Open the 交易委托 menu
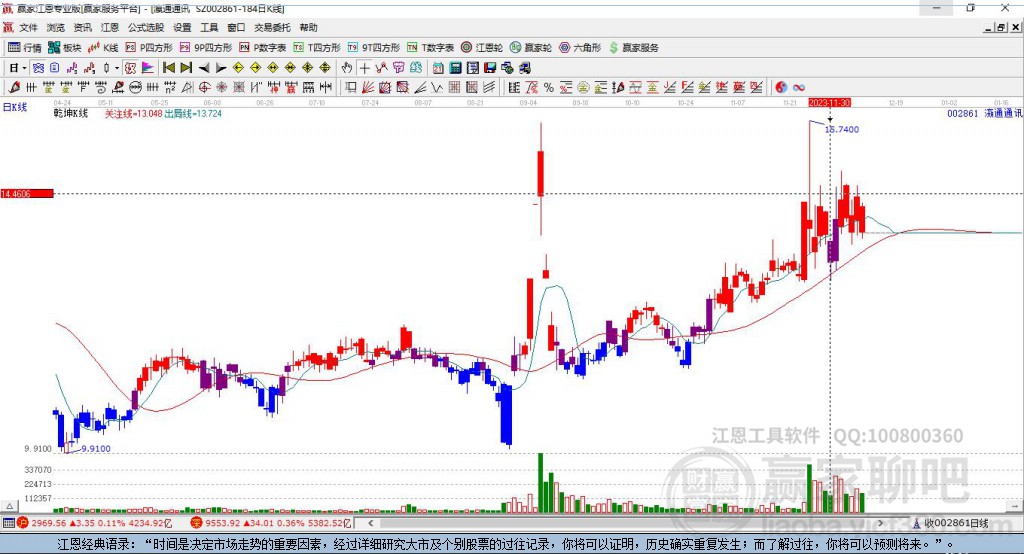Image resolution: width=1024 pixels, height=554 pixels. (x=272, y=27)
